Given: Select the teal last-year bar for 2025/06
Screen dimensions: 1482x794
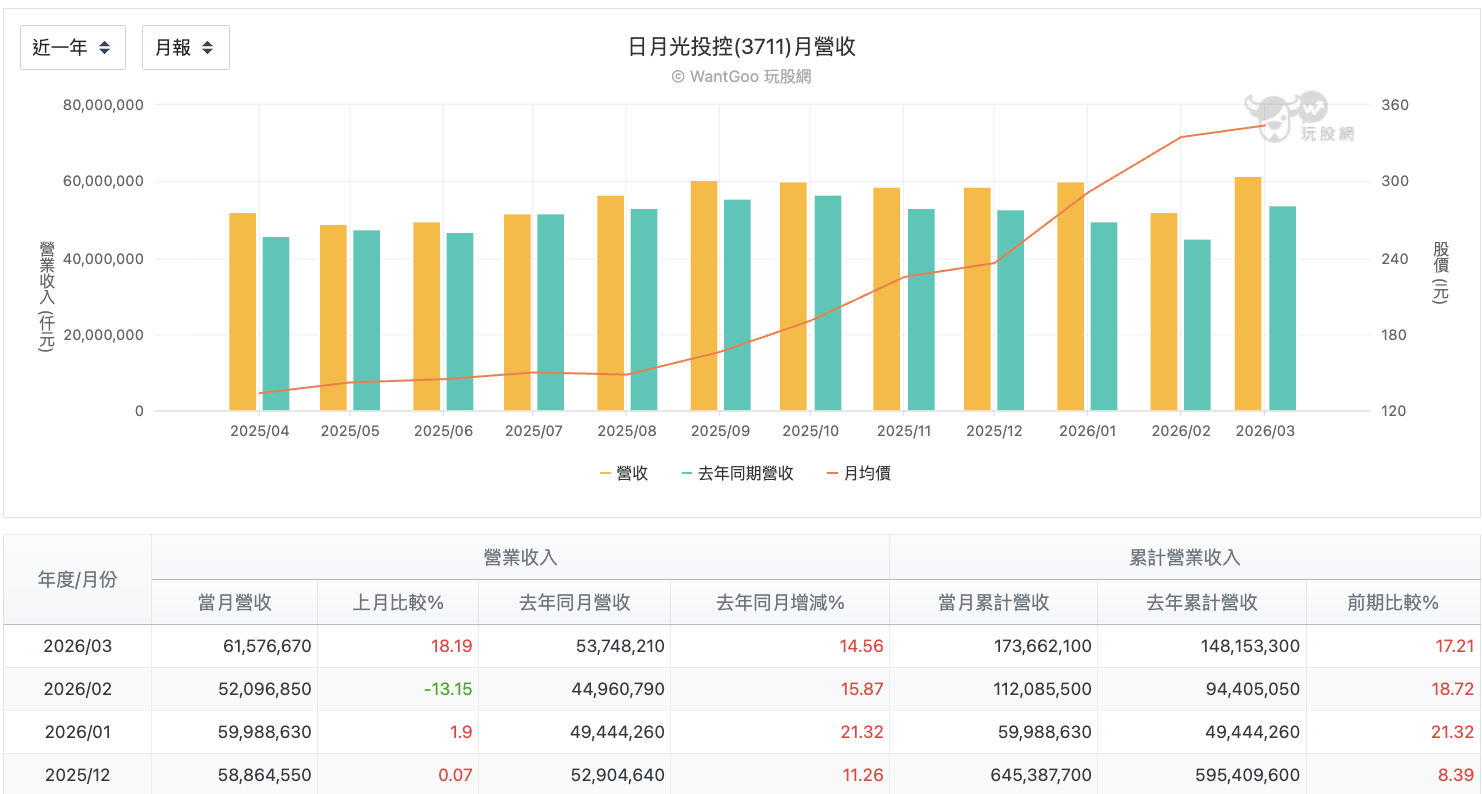Looking at the screenshot, I should tap(460, 322).
